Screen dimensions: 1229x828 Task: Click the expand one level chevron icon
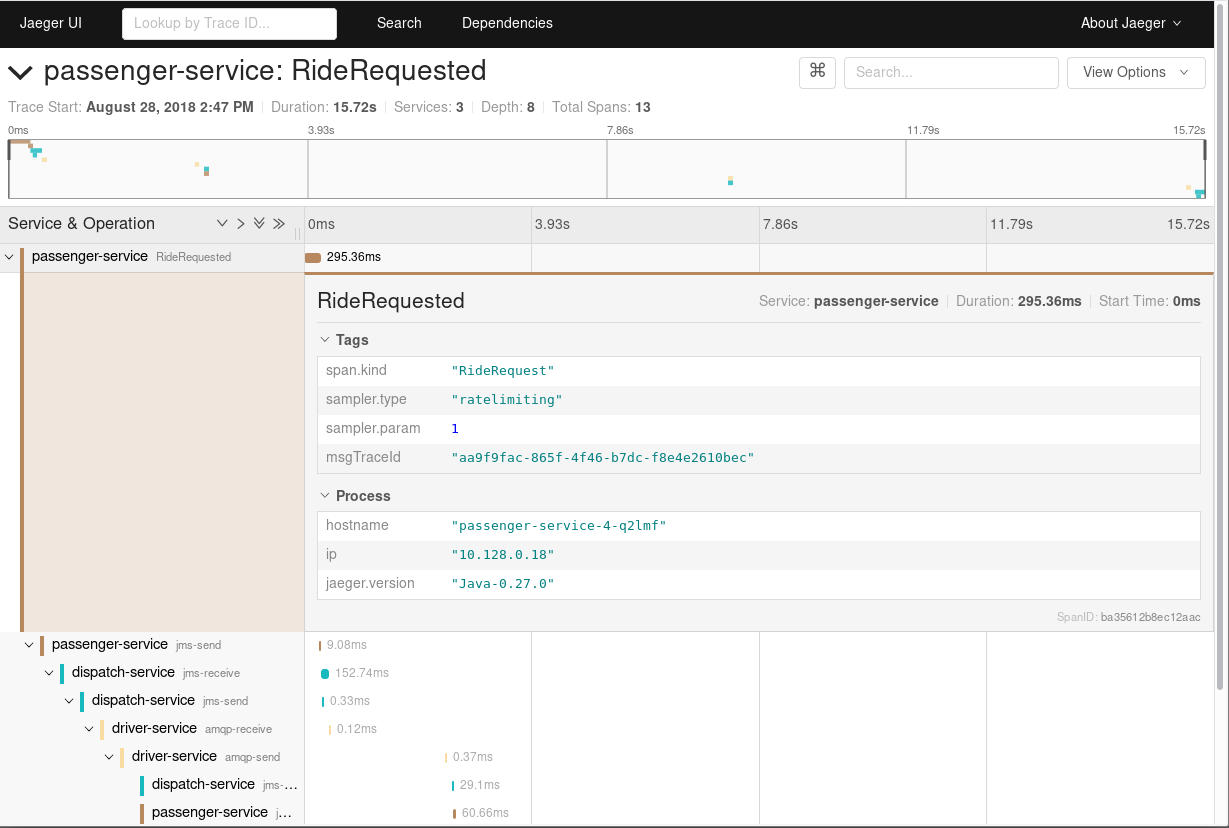tap(222, 223)
